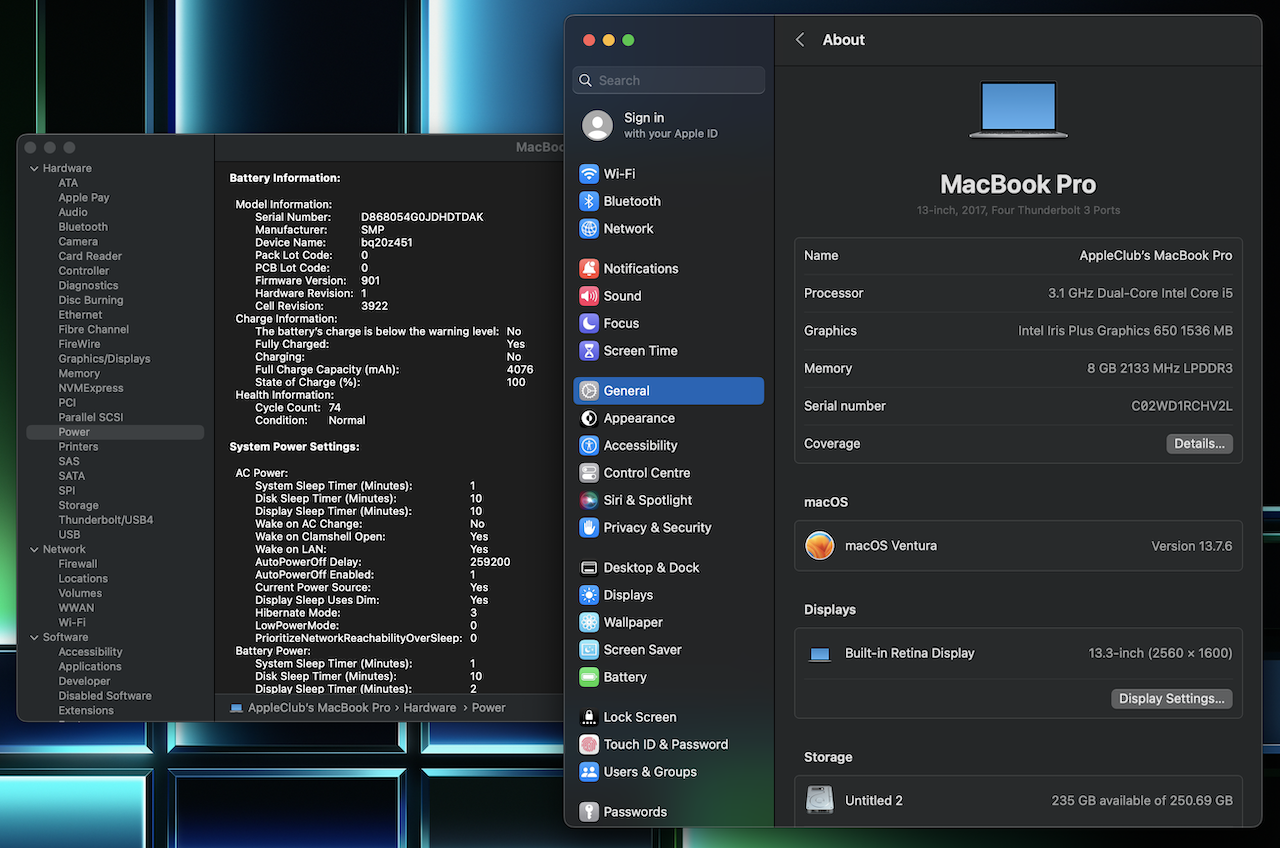
Task: Select the Siri & Spotlight icon
Action: [x=589, y=500]
